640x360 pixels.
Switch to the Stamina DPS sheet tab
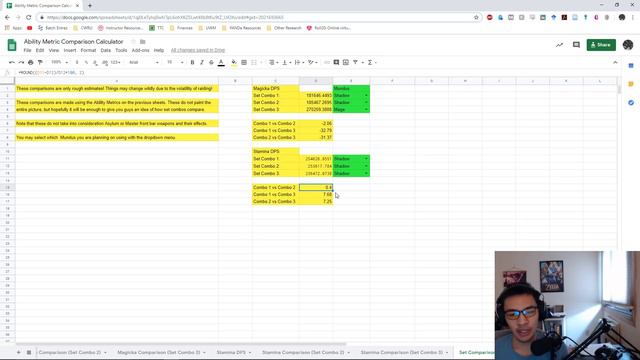coord(234,352)
